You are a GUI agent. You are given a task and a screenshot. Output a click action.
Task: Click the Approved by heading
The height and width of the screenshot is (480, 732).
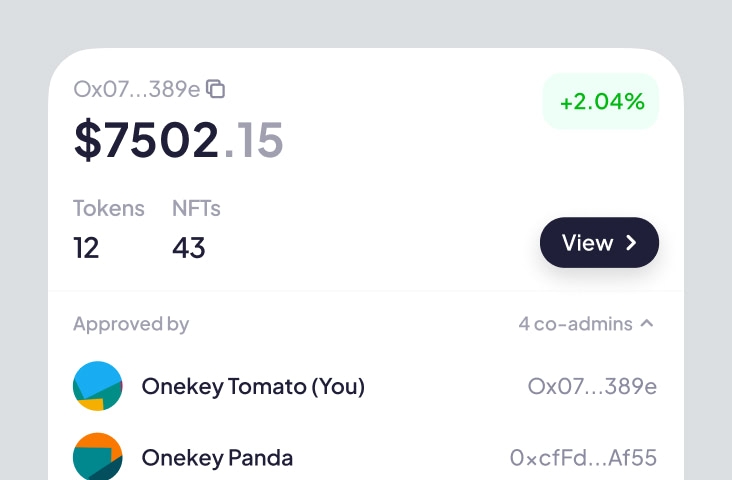pos(131,324)
